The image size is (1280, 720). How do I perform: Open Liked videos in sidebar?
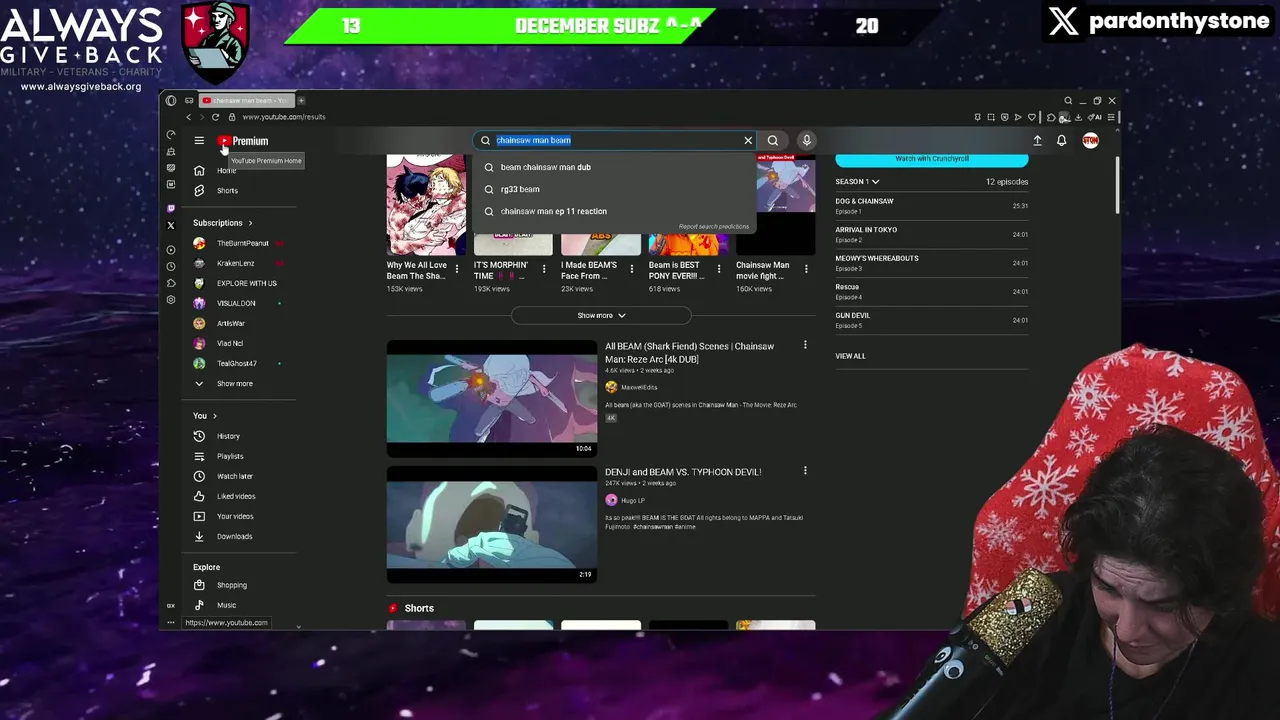tap(236, 496)
